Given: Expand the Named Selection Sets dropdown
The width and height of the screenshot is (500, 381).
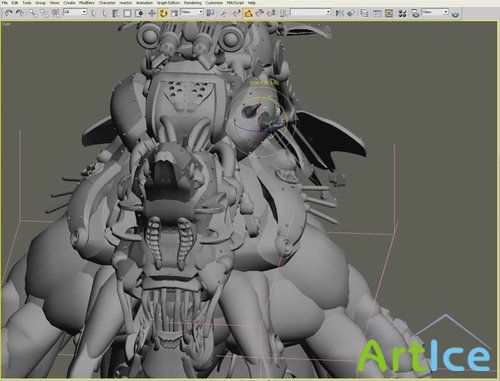Looking at the screenshot, I should [x=311, y=12].
